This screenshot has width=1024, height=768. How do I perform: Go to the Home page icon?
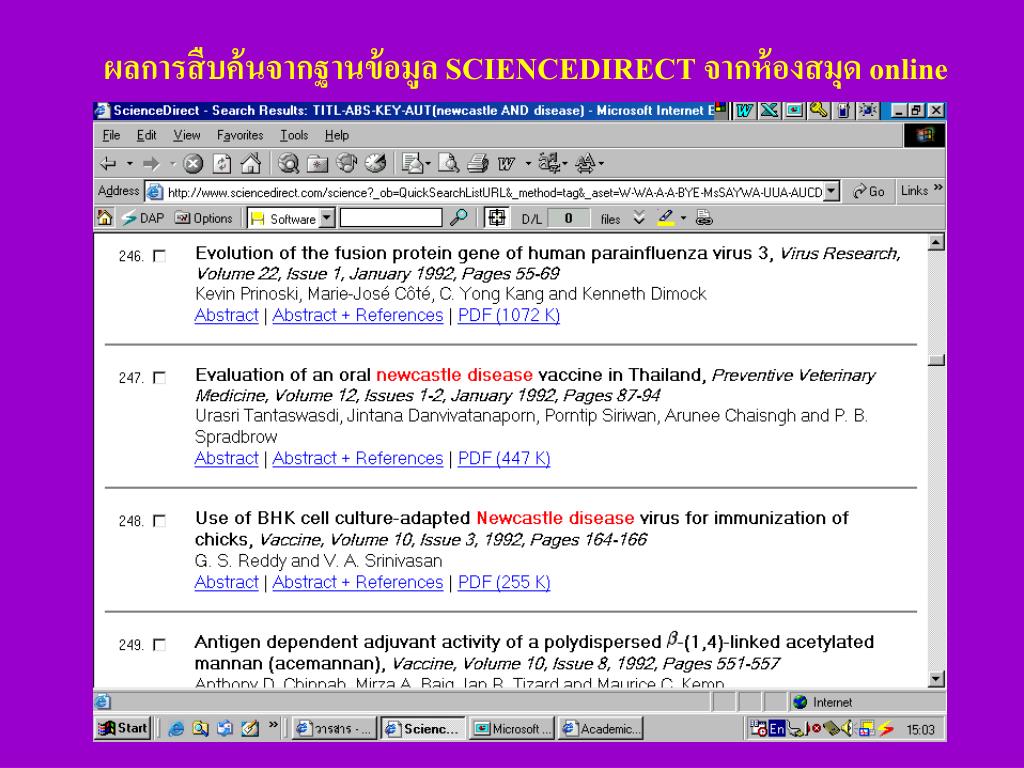click(251, 163)
